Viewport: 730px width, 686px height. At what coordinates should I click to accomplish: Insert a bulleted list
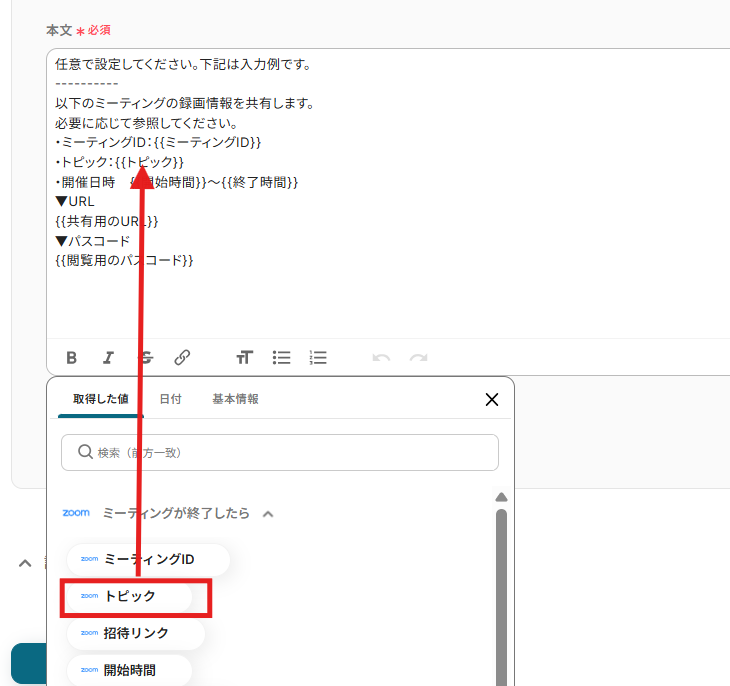pyautogui.click(x=282, y=357)
